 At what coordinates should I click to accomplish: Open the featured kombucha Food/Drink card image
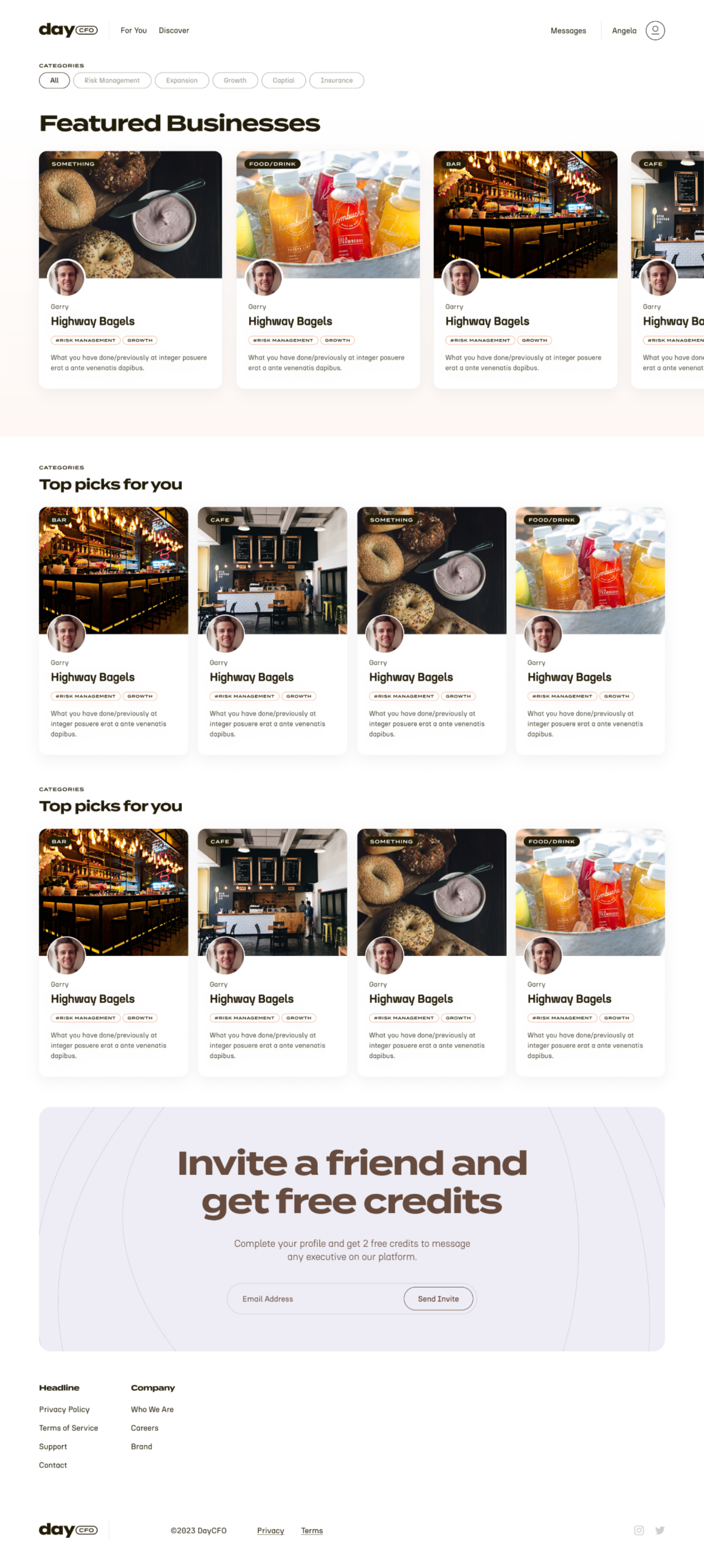pyautogui.click(x=328, y=214)
